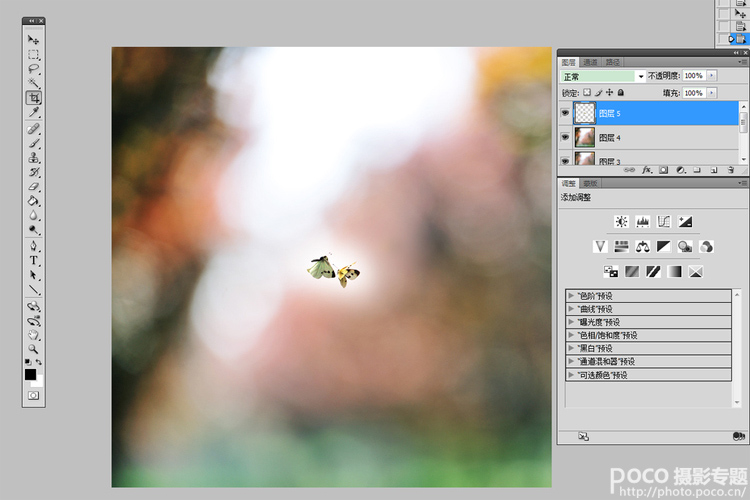
Task: Expand the "曝光度" presets group
Action: [x=571, y=322]
